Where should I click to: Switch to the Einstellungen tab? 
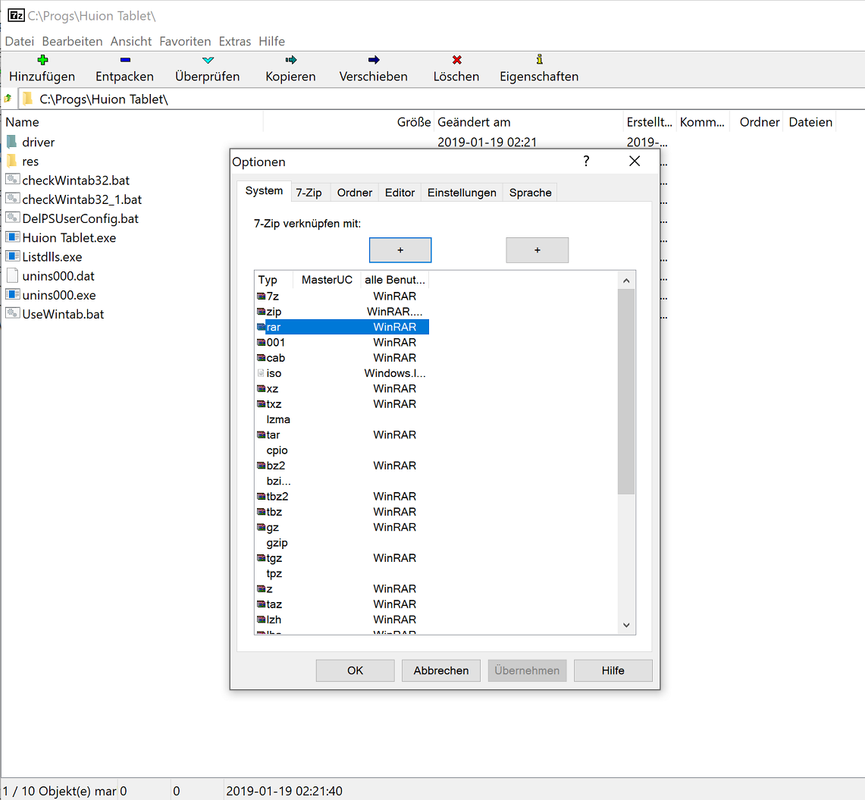[462, 193]
